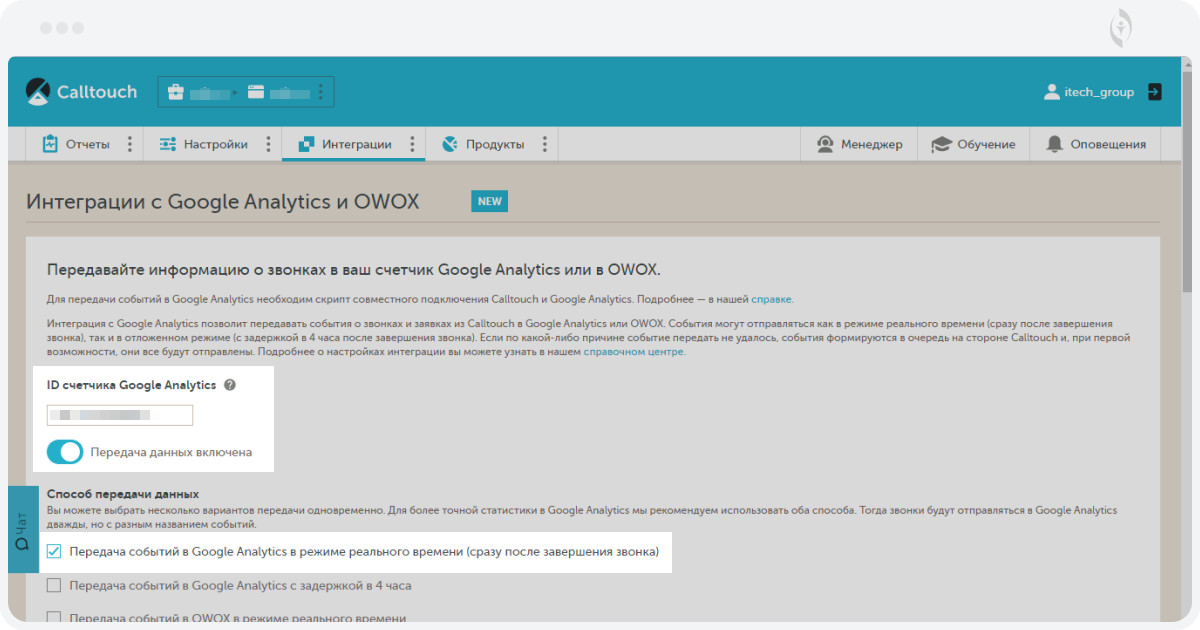Image resolution: width=1200 pixels, height=630 pixels.
Task: Click the help icon beside ID счетчика
Action: coord(230,385)
